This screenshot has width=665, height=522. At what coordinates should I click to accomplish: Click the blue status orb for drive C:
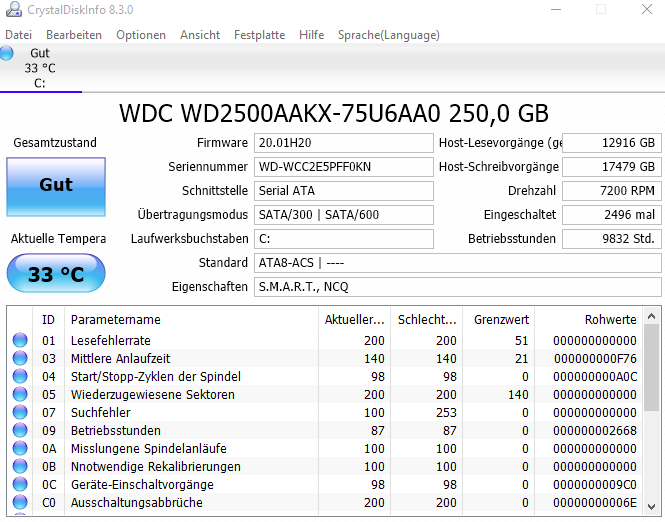(x=7, y=53)
